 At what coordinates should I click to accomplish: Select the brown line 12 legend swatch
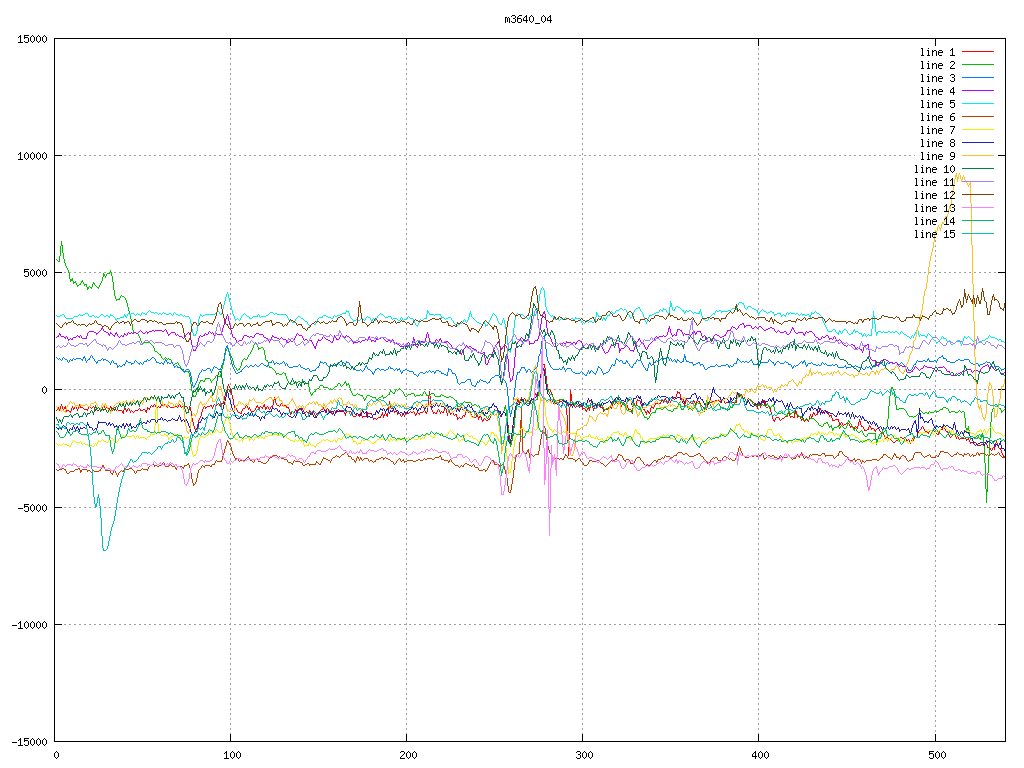[978, 195]
